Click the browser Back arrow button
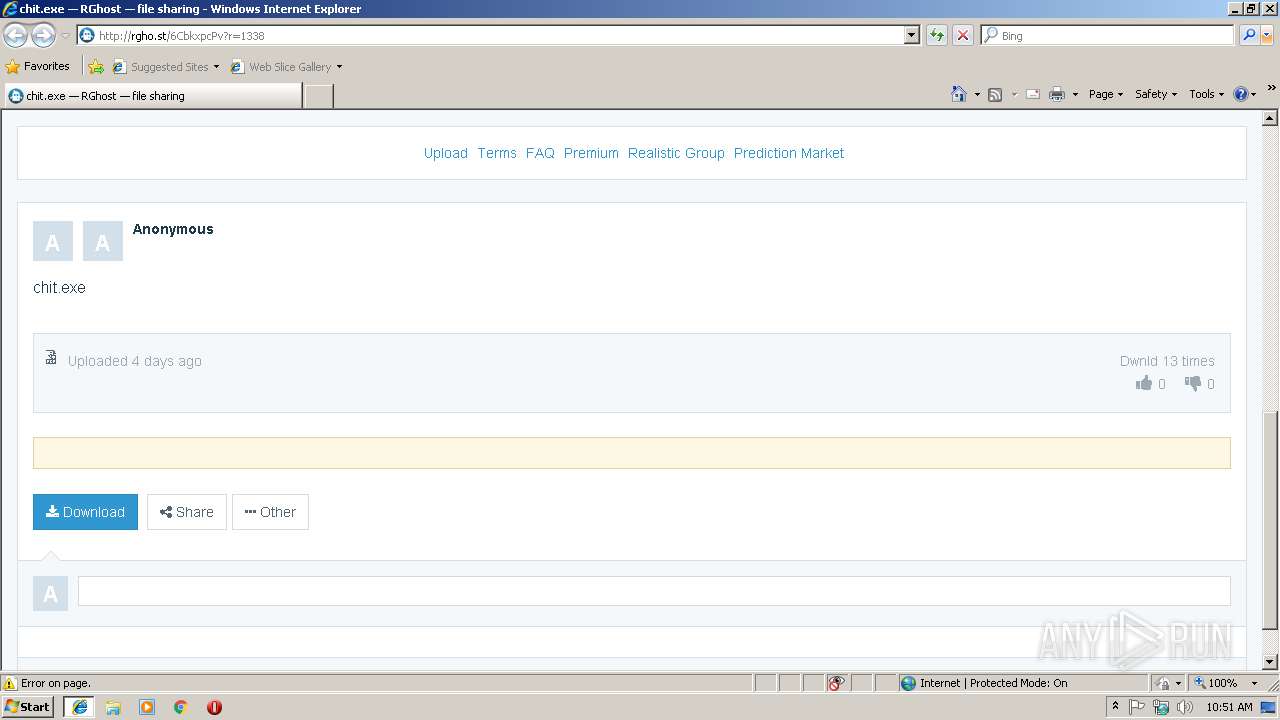The width and height of the screenshot is (1280, 720). [x=15, y=36]
